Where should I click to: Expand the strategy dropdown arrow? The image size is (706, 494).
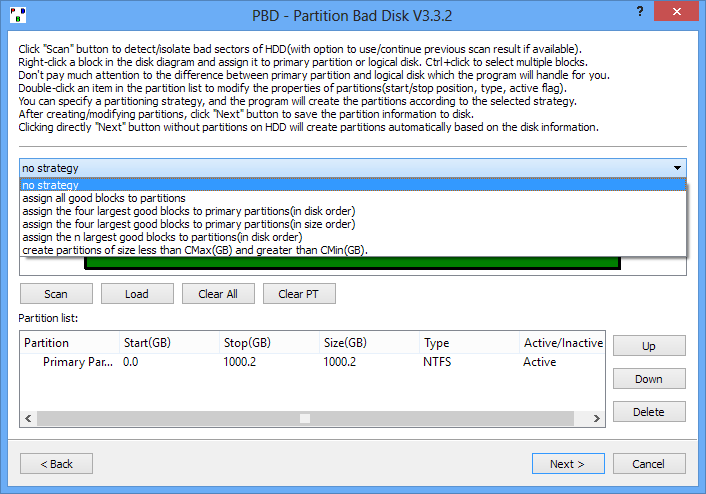coord(677,168)
